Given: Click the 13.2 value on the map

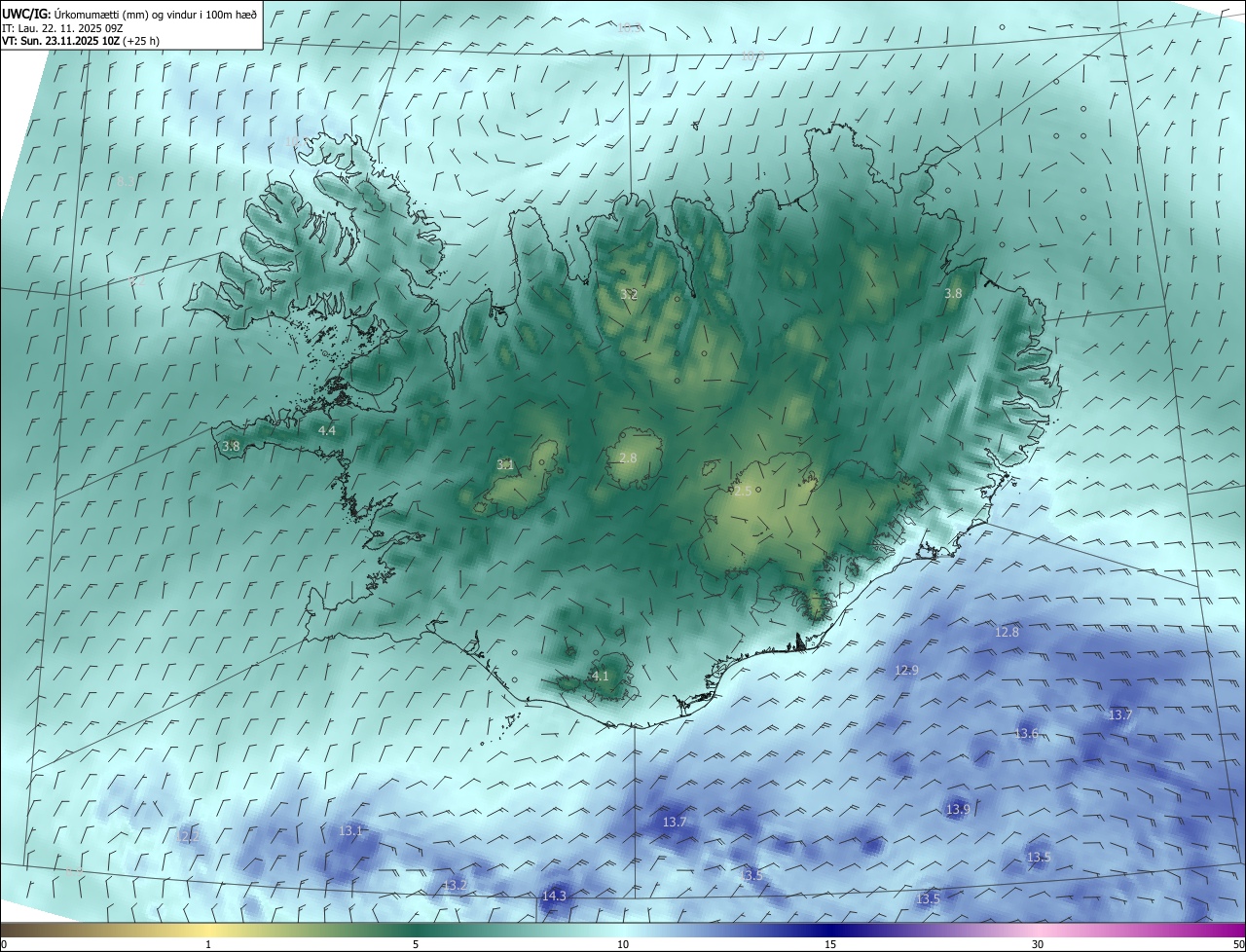Looking at the screenshot, I should point(456,885).
